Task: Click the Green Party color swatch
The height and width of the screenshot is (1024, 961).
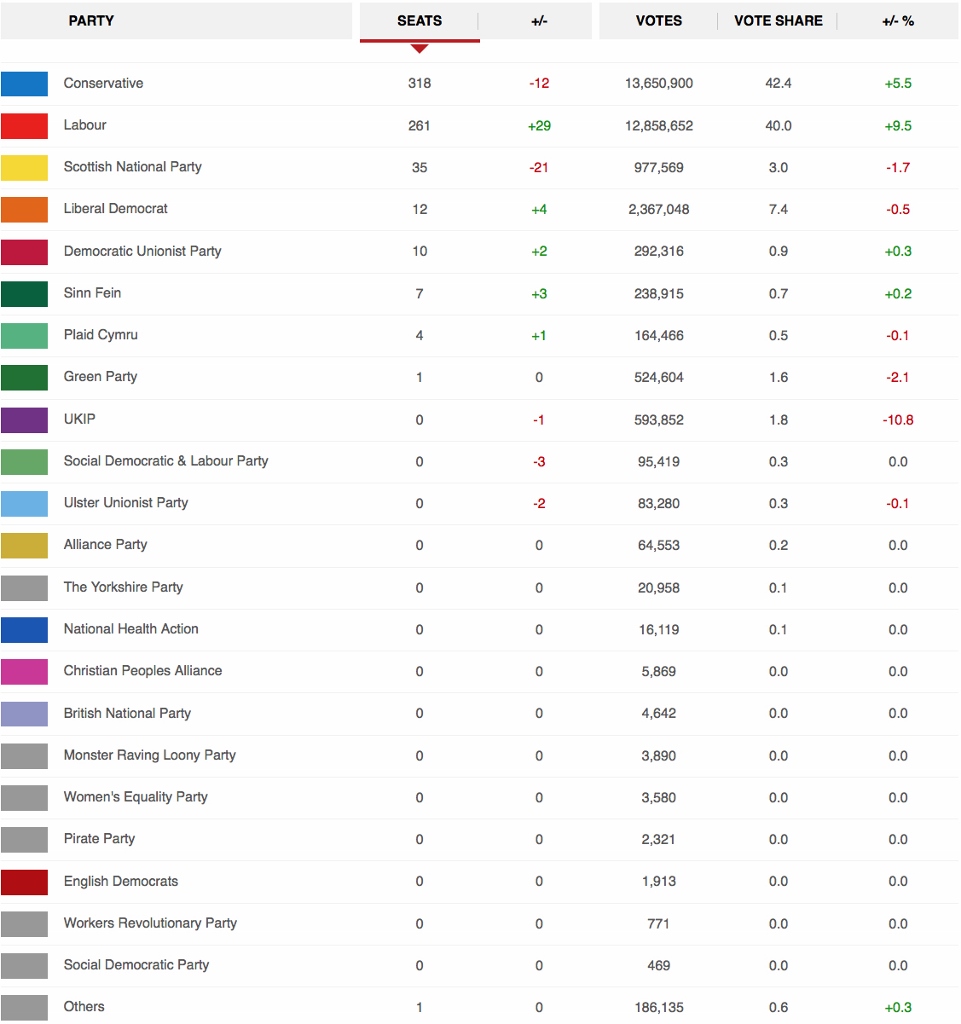Action: pyautogui.click(x=24, y=377)
